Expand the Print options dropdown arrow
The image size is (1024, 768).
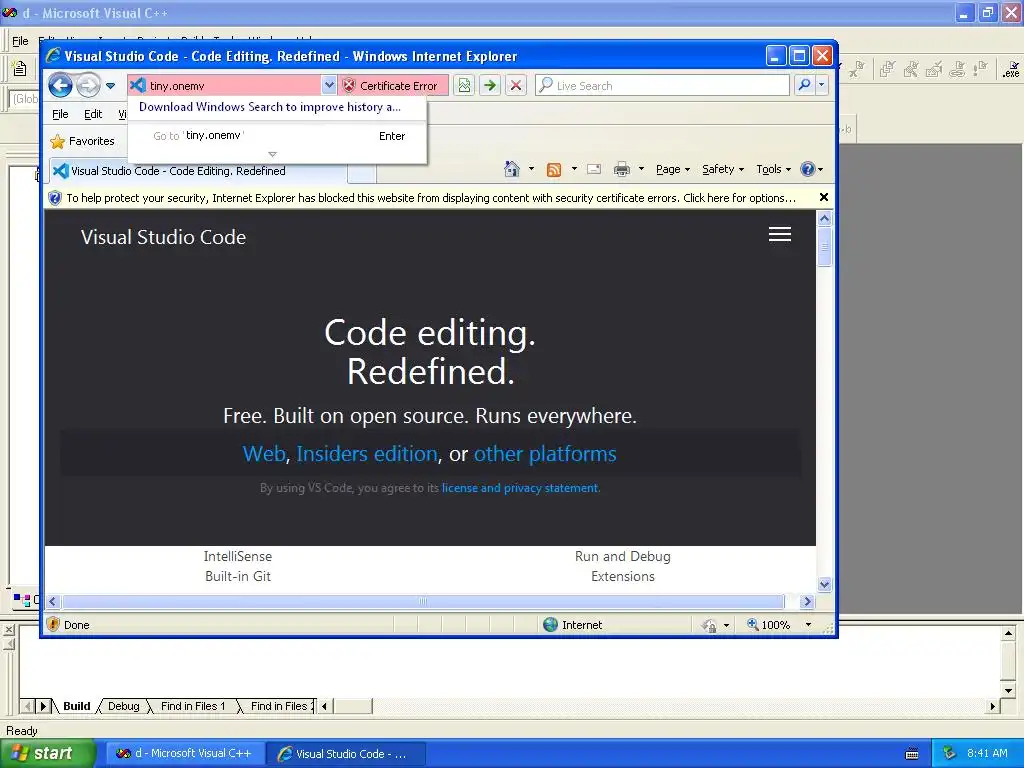tap(641, 169)
